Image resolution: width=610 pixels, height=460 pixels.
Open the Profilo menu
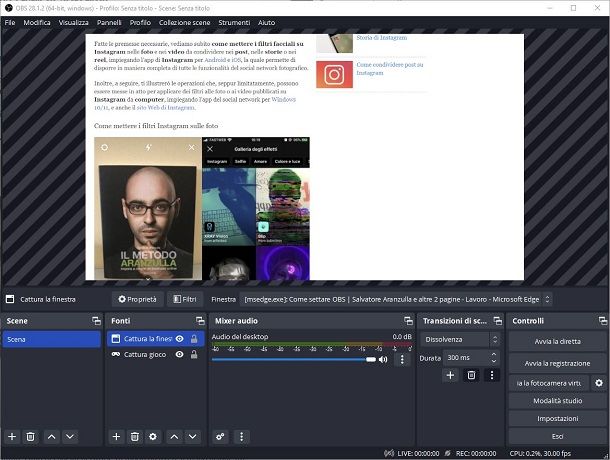point(140,23)
